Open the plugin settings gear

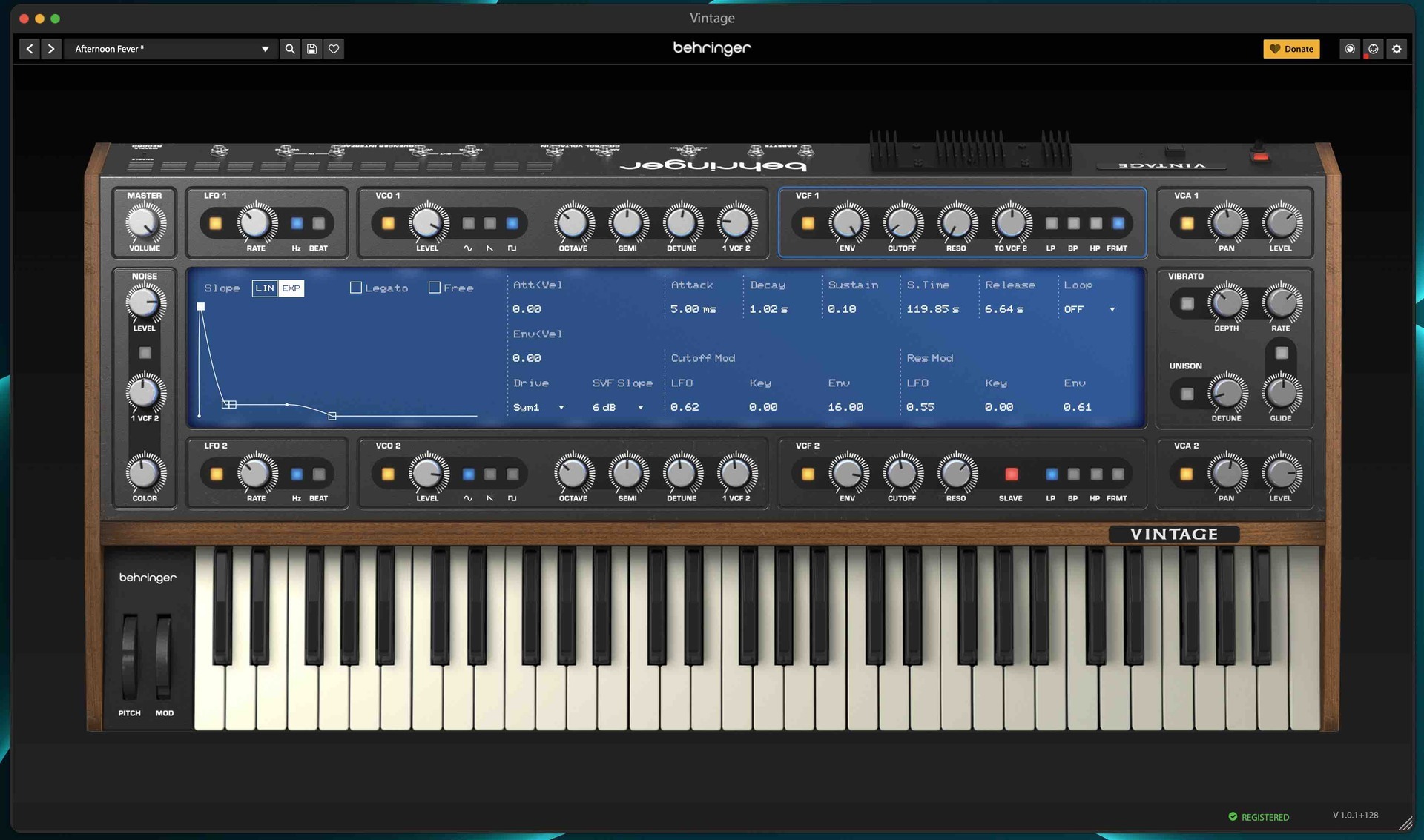pos(1397,49)
